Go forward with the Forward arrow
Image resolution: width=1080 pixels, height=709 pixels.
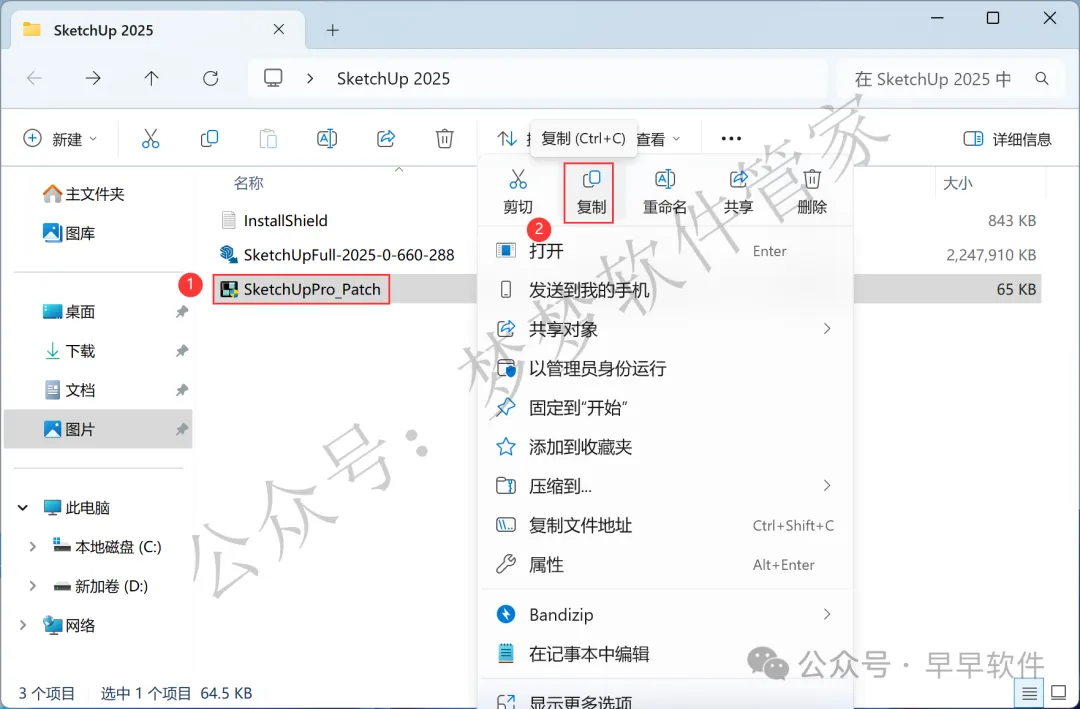pos(93,79)
